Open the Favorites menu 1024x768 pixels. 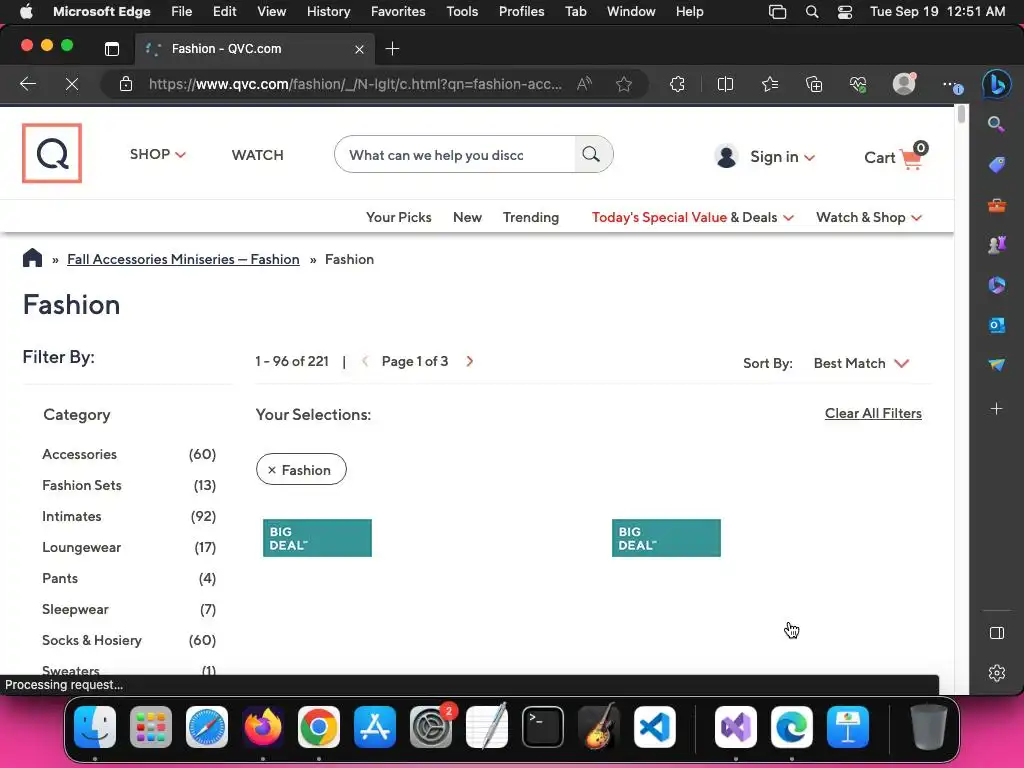click(398, 12)
